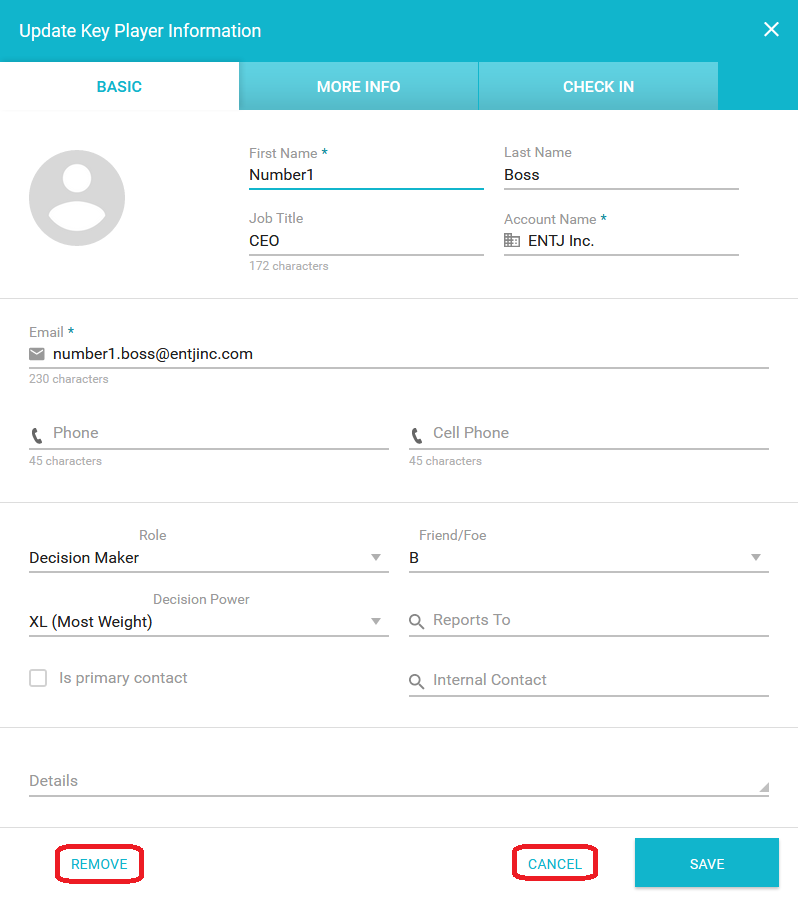Click the REMOVE button
The height and width of the screenshot is (897, 798).
tap(99, 864)
